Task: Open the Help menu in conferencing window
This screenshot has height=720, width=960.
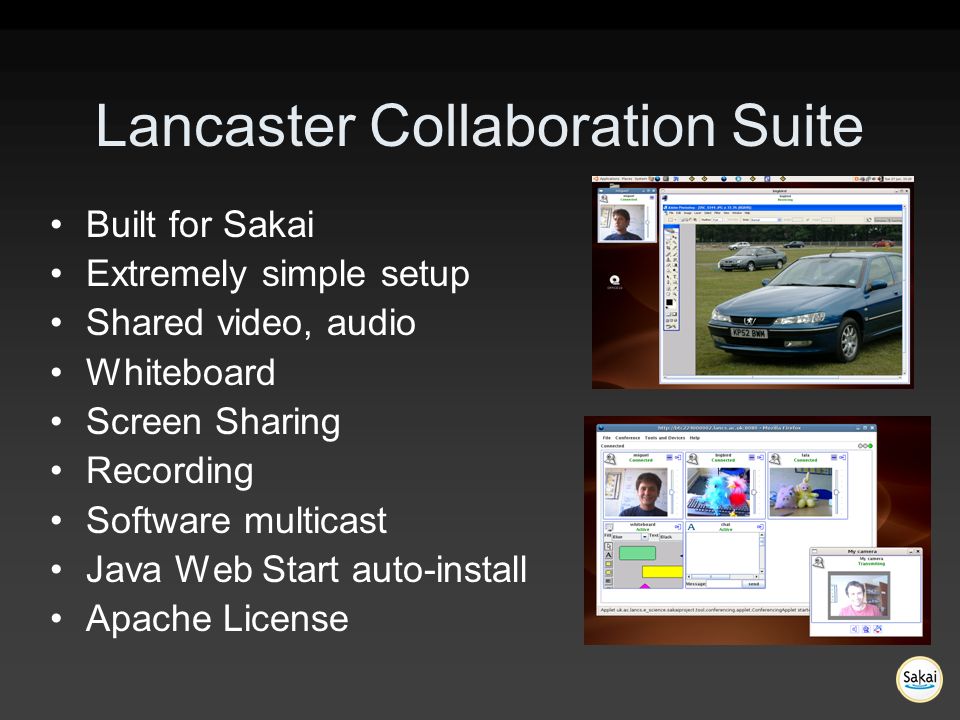Action: [x=695, y=438]
